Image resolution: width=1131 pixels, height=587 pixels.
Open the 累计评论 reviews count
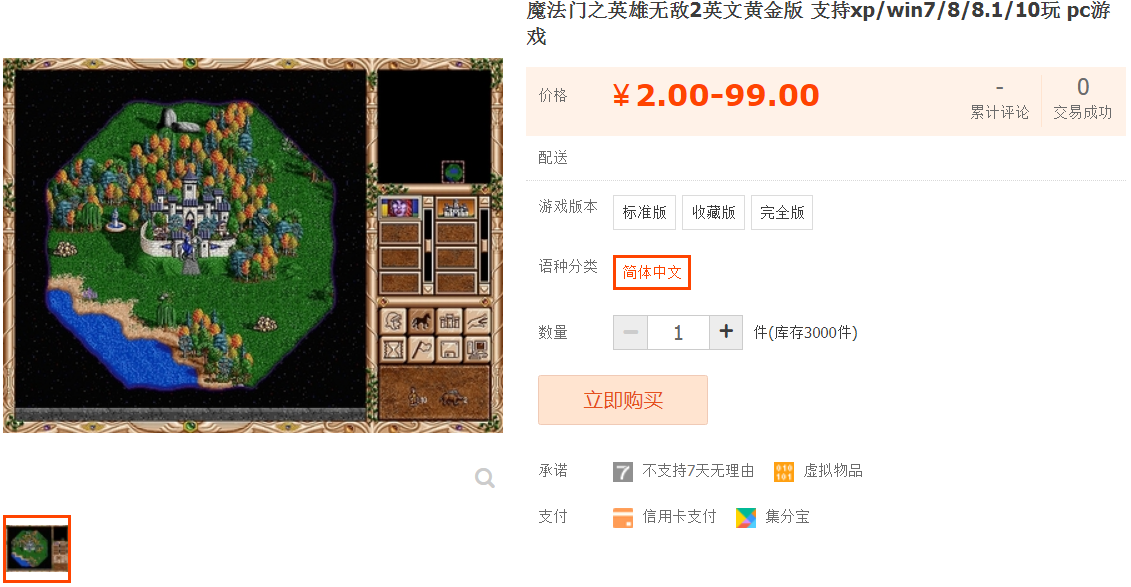[999, 101]
